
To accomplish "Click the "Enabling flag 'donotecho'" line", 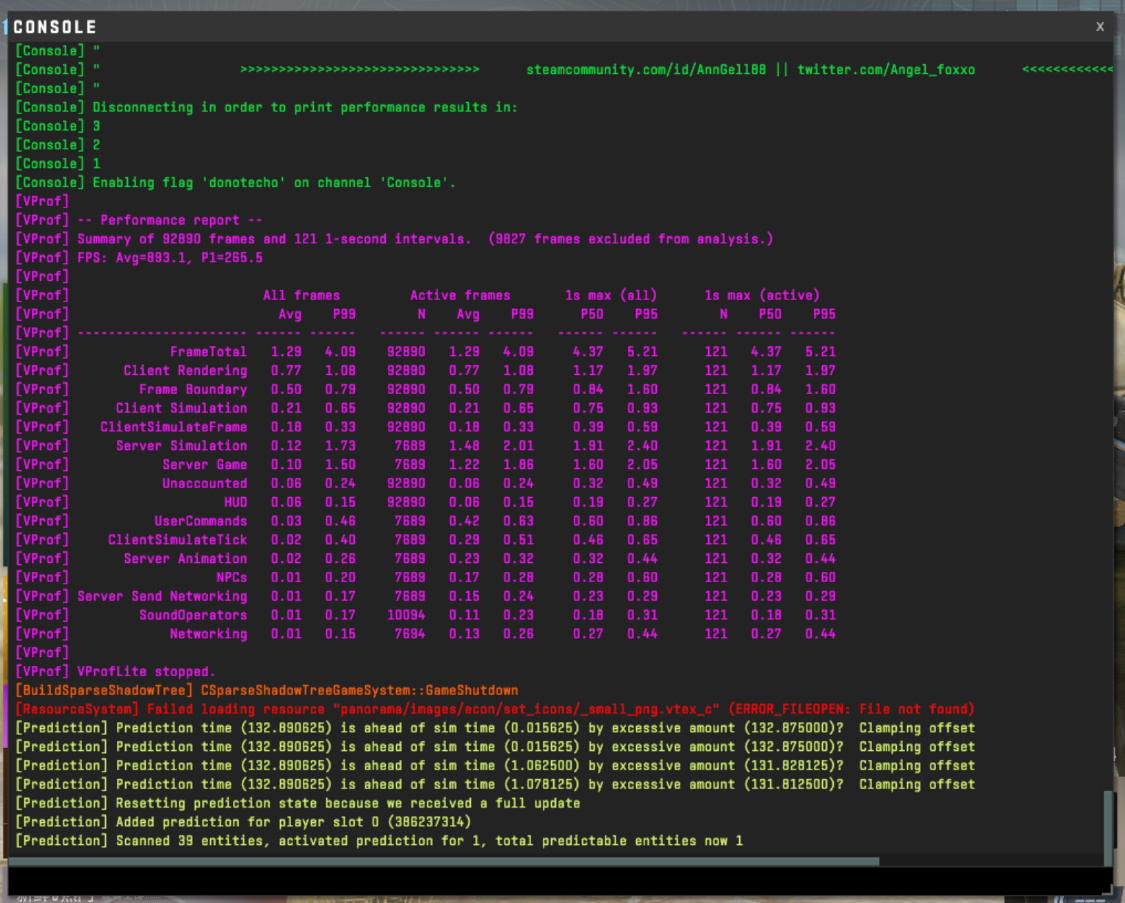I will tap(235, 183).
